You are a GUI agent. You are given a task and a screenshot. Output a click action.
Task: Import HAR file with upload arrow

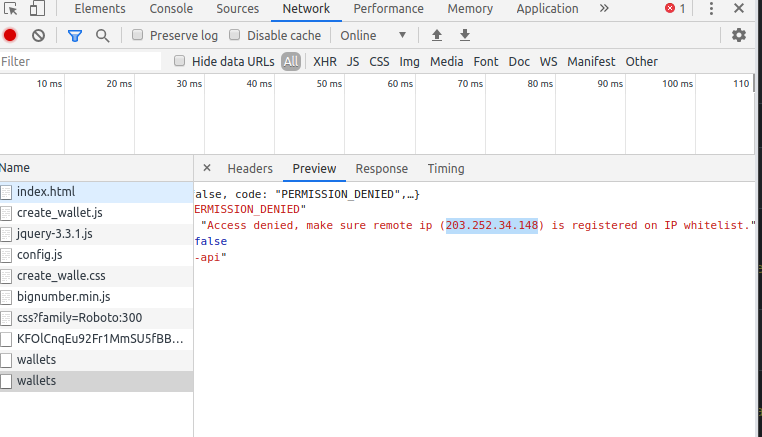[437, 35]
